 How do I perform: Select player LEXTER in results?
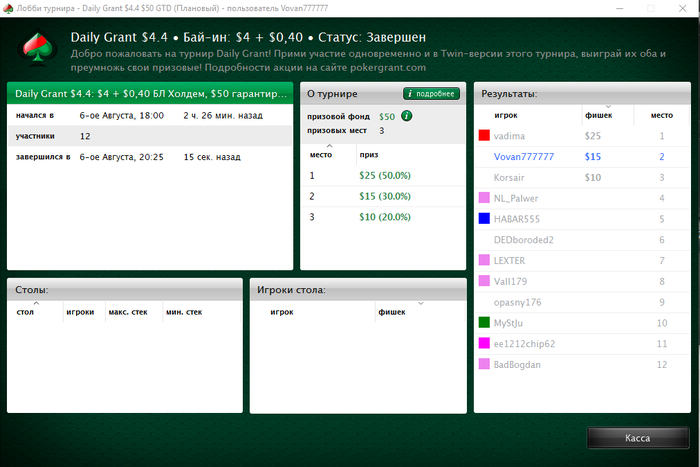pos(582,260)
